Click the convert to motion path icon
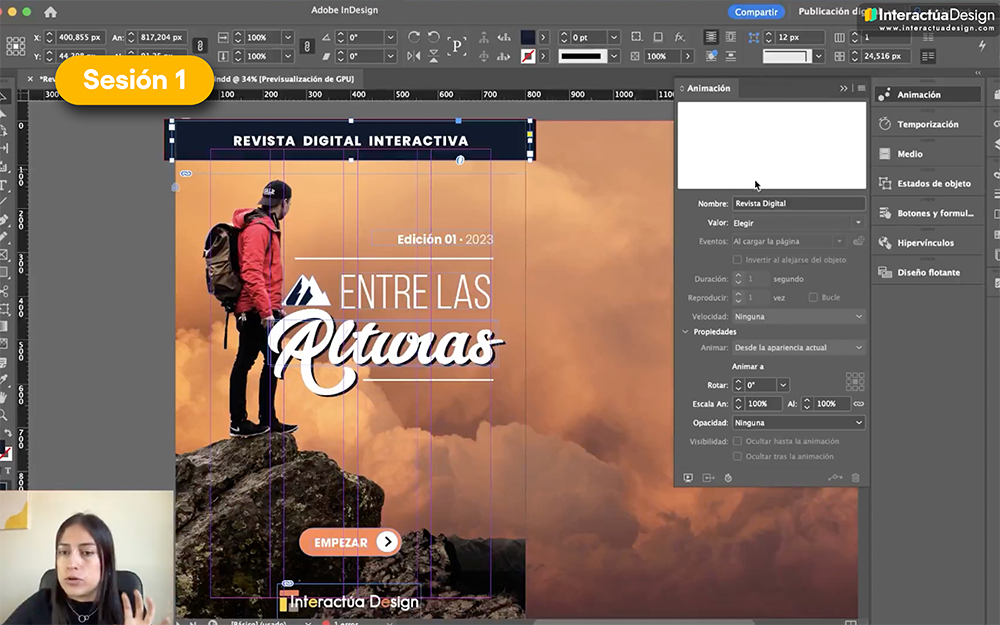Viewport: 1000px width, 625px height. (835, 478)
